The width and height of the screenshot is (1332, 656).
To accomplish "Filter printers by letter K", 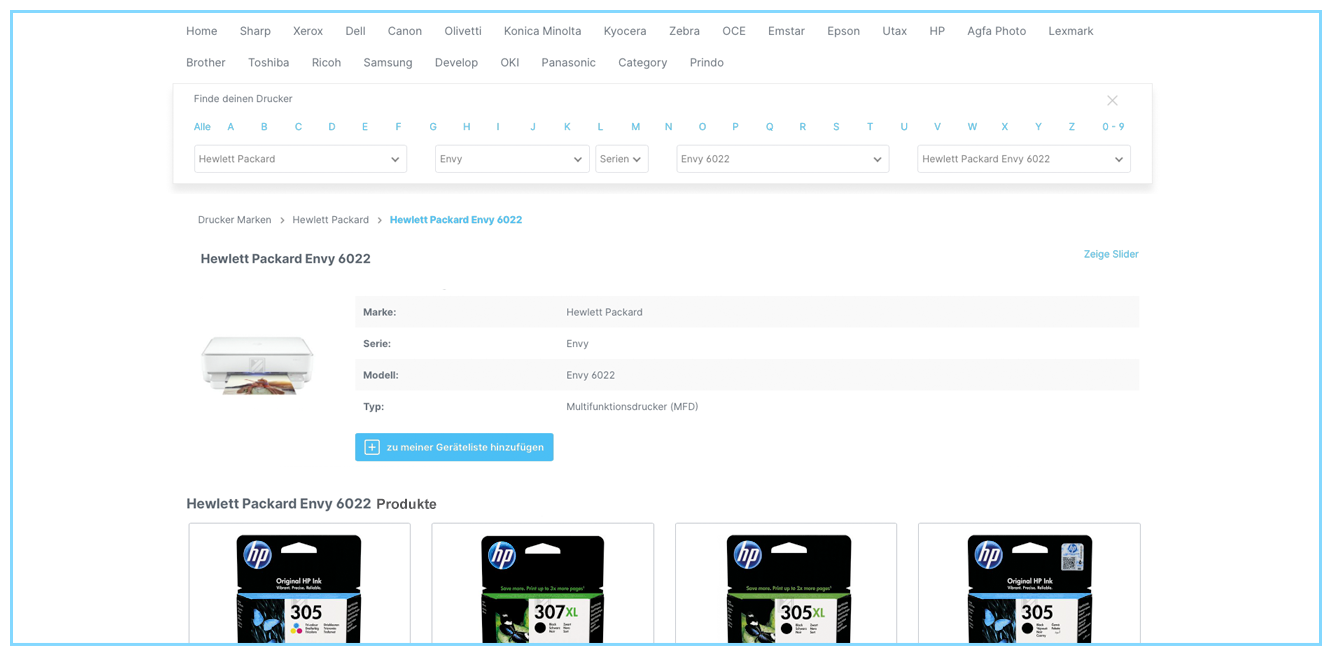I will tap(567, 127).
